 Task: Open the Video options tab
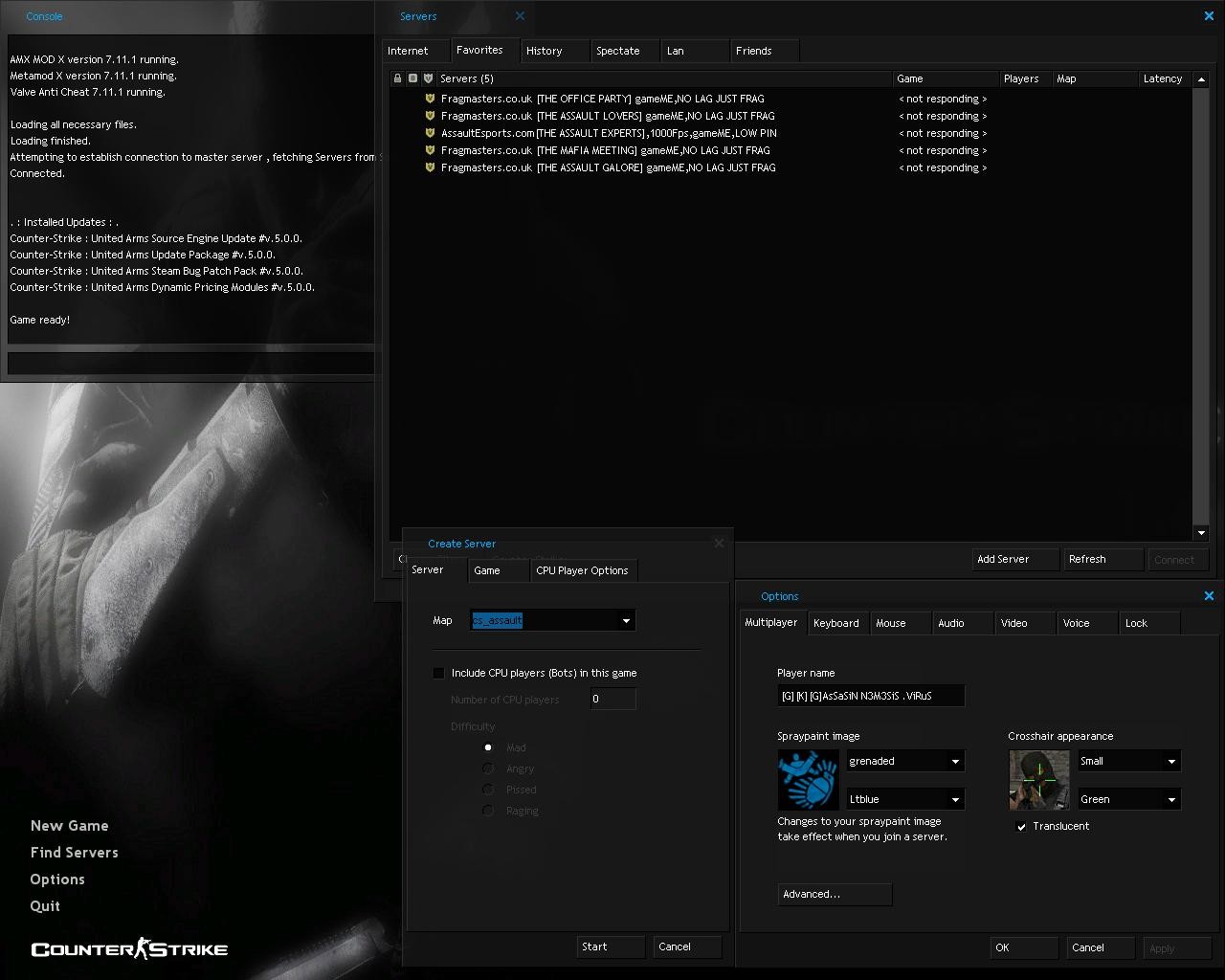click(x=1026, y=623)
